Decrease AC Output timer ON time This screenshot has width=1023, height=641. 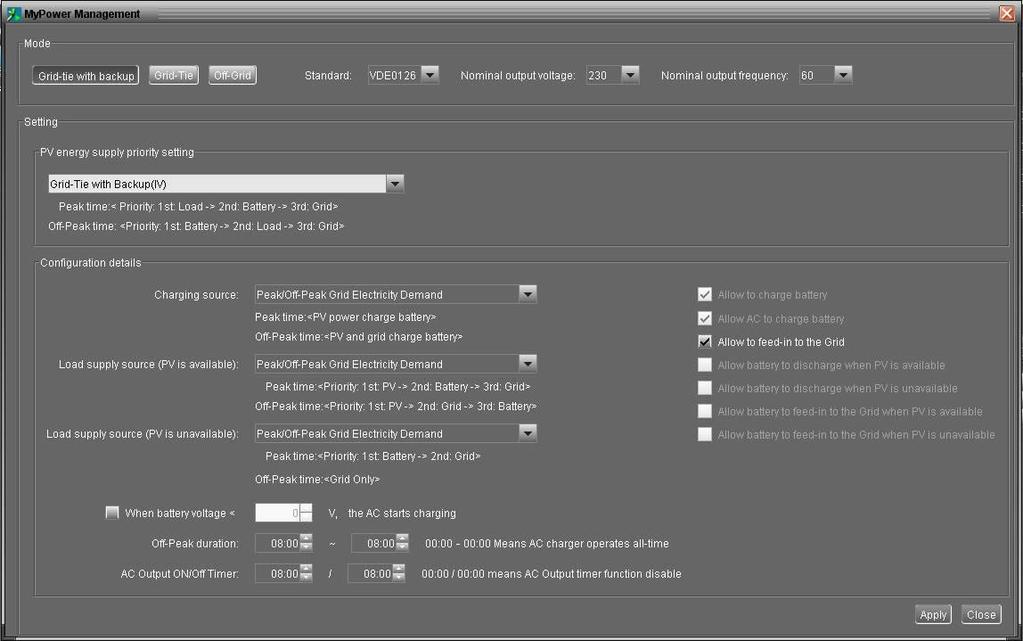pyautogui.click(x=306, y=578)
